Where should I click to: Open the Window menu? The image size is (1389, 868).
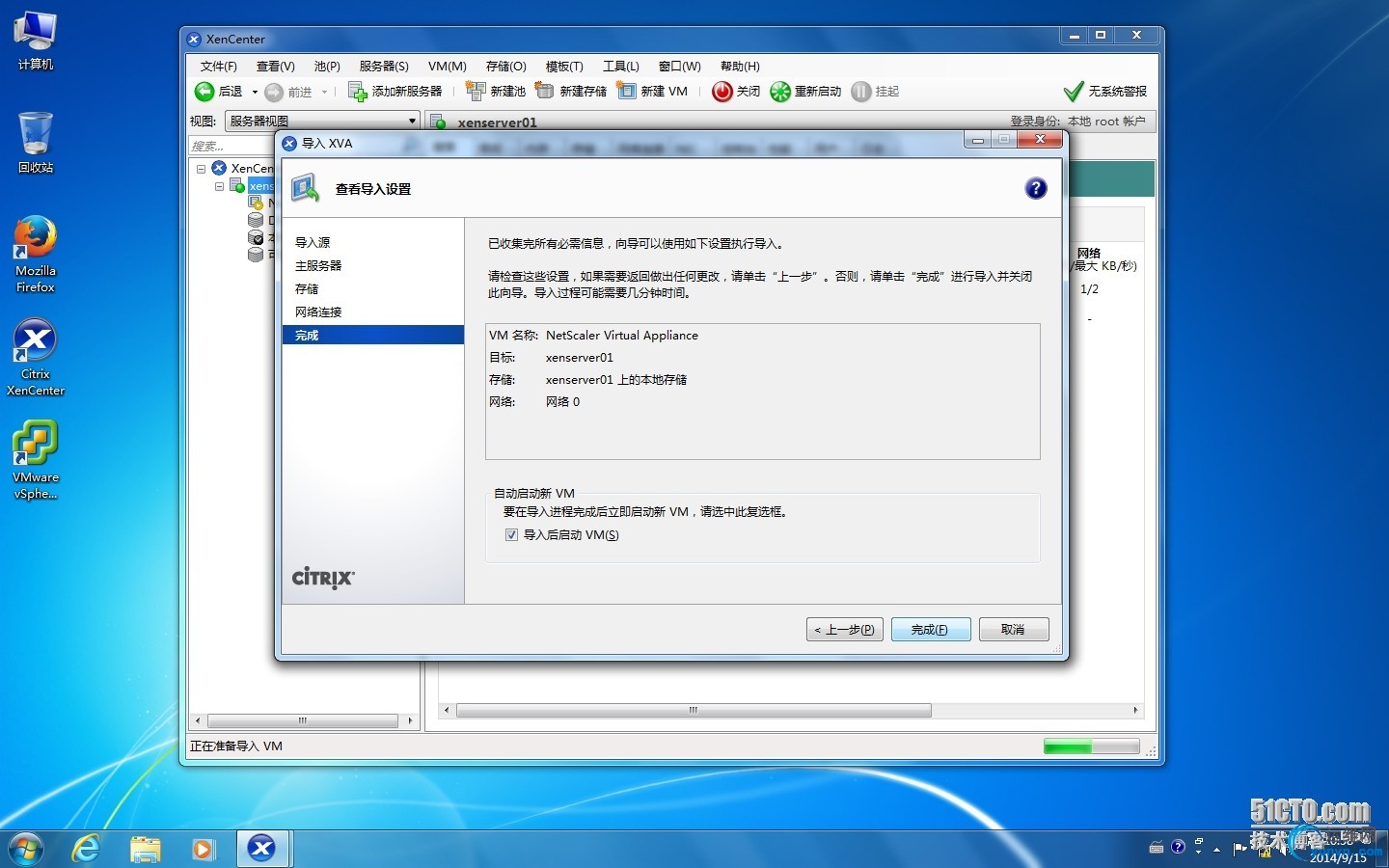click(x=679, y=67)
